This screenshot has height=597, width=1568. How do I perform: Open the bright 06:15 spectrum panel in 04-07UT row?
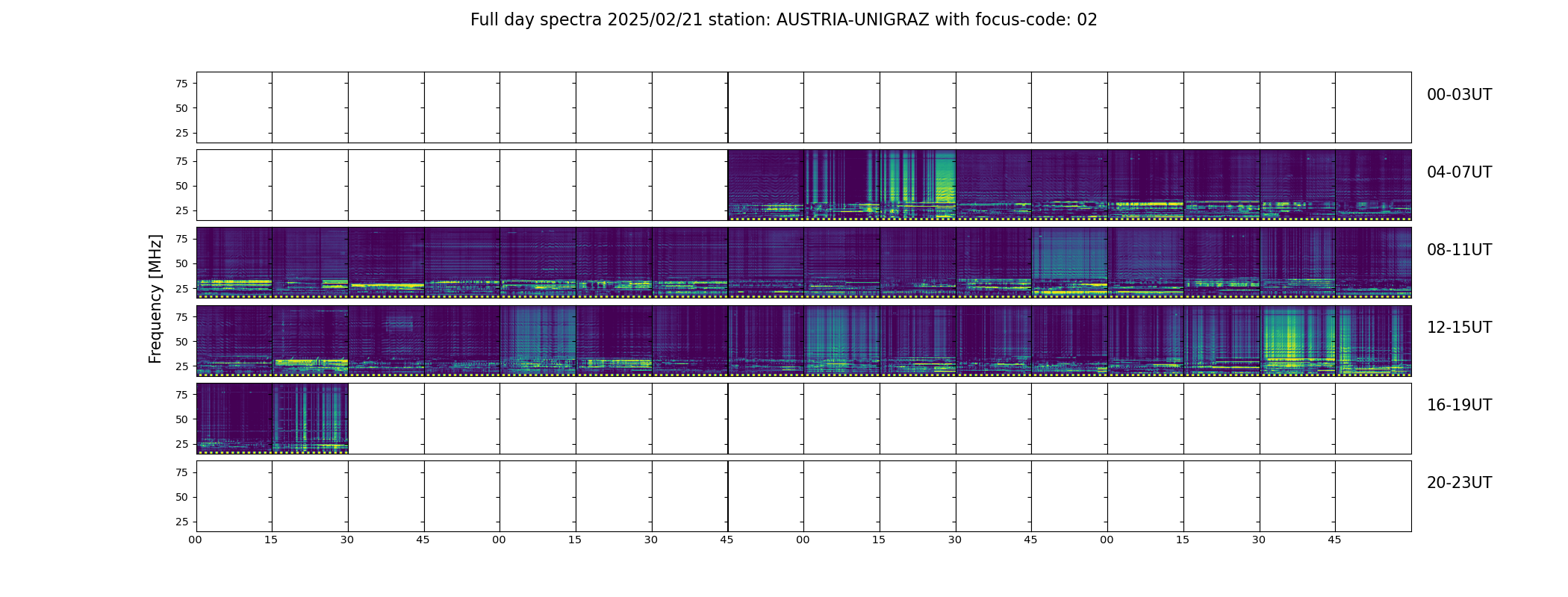coord(918,185)
